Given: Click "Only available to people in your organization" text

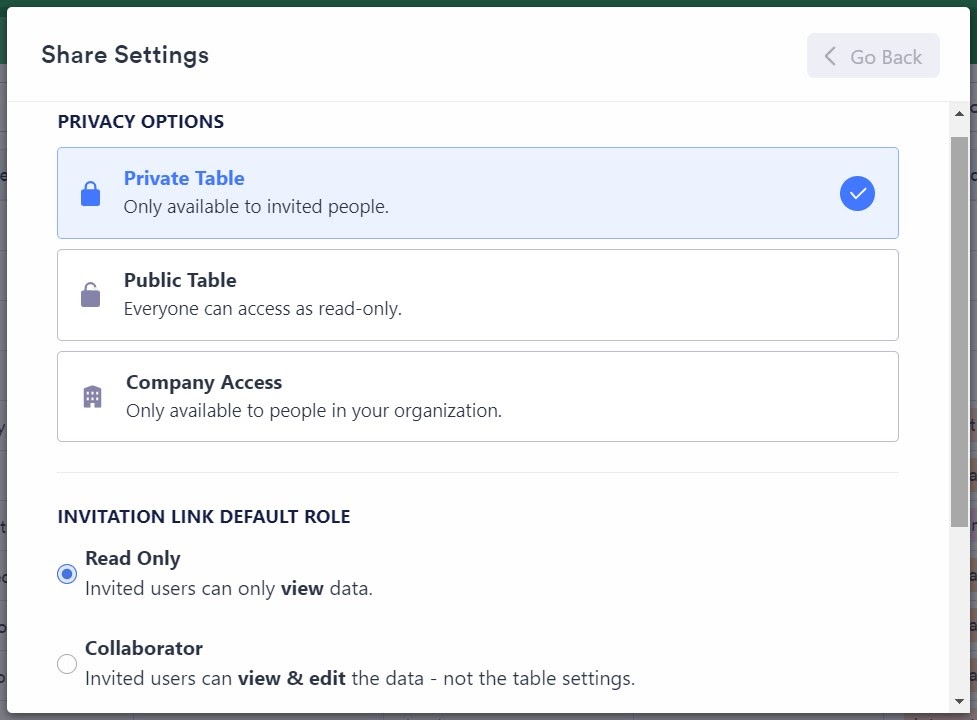Looking at the screenshot, I should pos(313,411).
